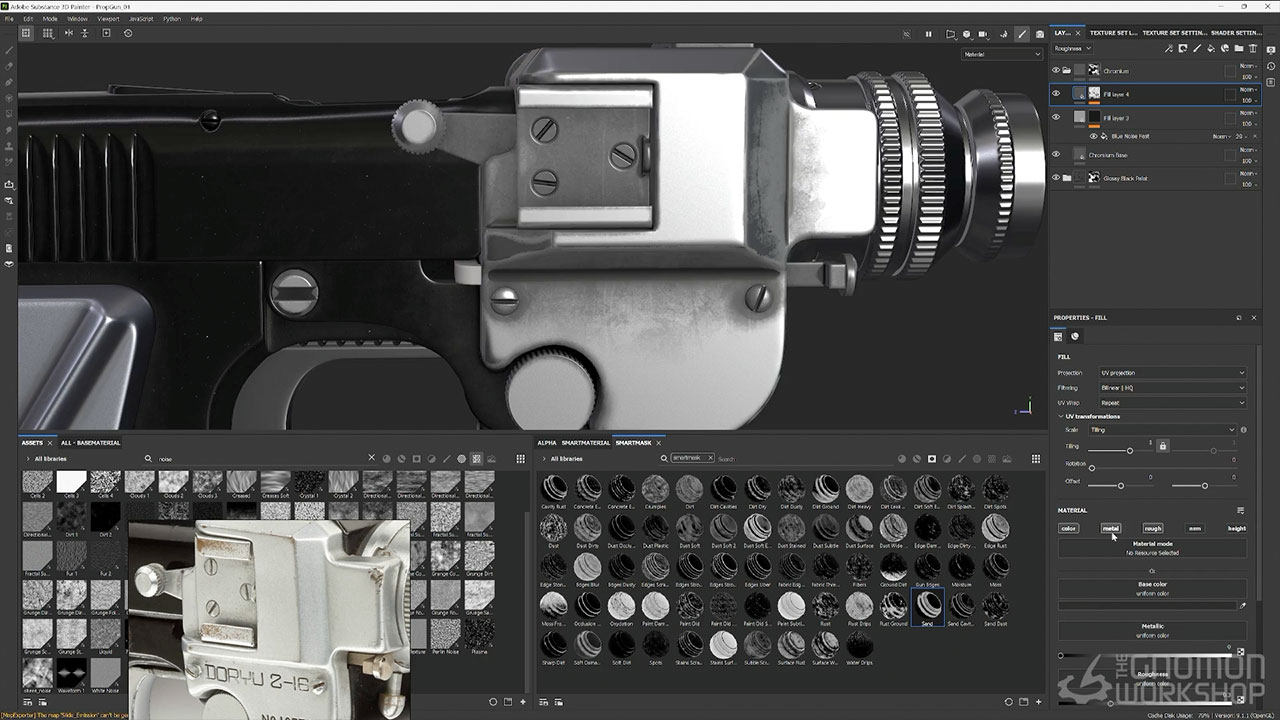Screen dimensions: 1280x720
Task: Toggle visibility of Glossy Black Paint layer
Action: pyautogui.click(x=1055, y=178)
